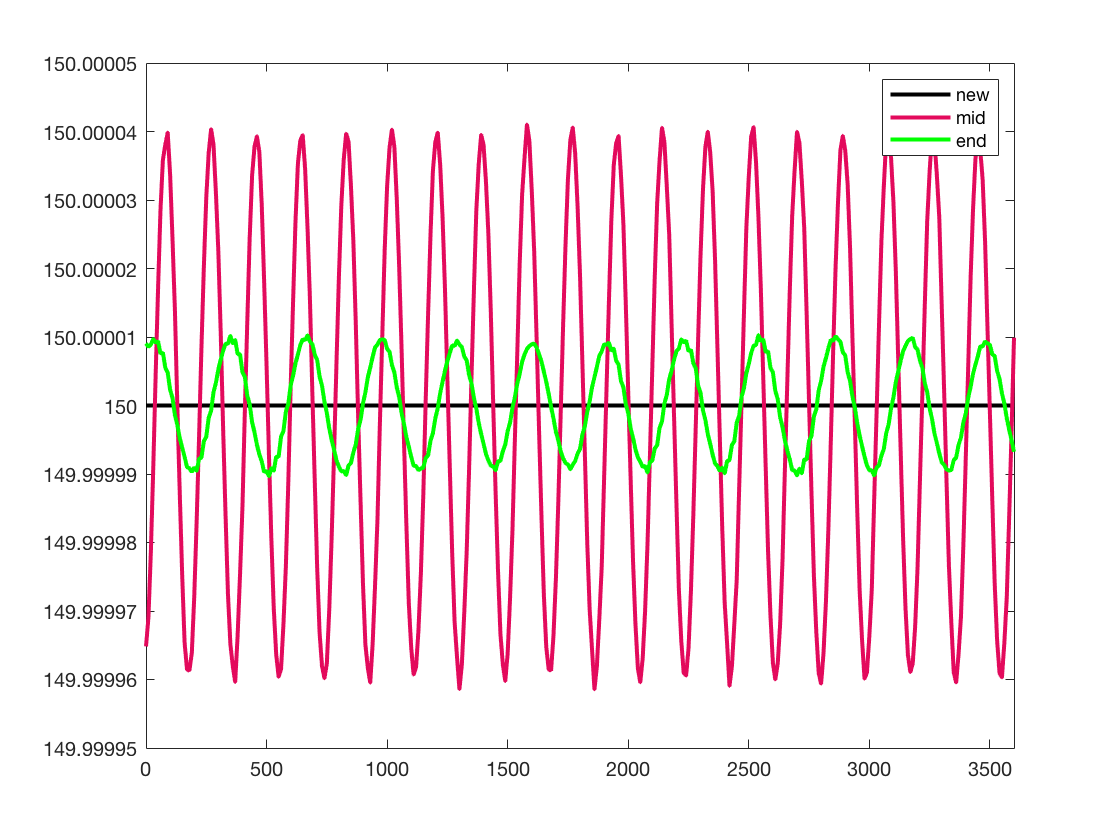Click y-axis tick label 150.00005
1120x840 pixels.
tap(90, 64)
